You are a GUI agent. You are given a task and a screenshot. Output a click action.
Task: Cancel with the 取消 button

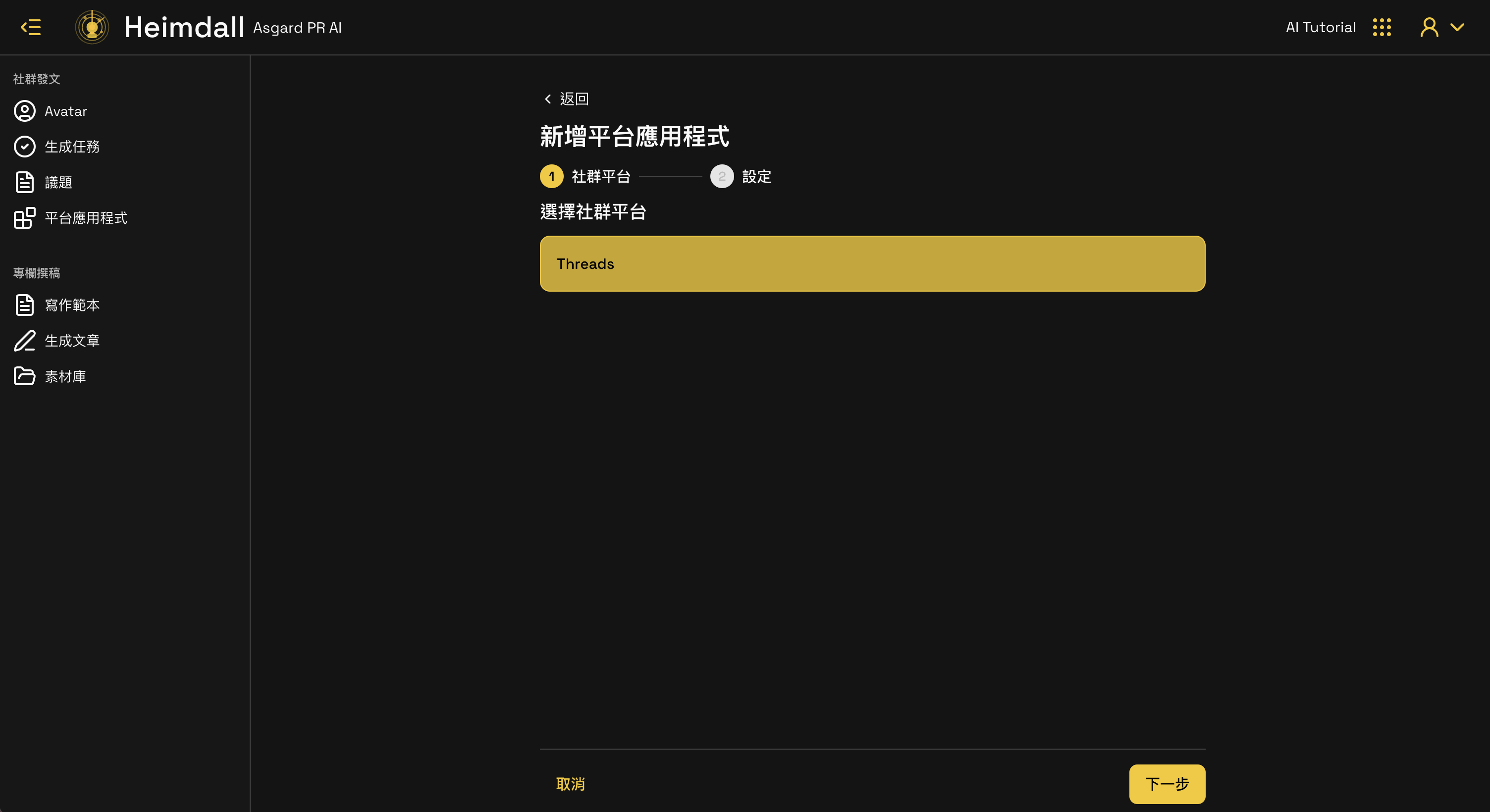click(x=570, y=784)
